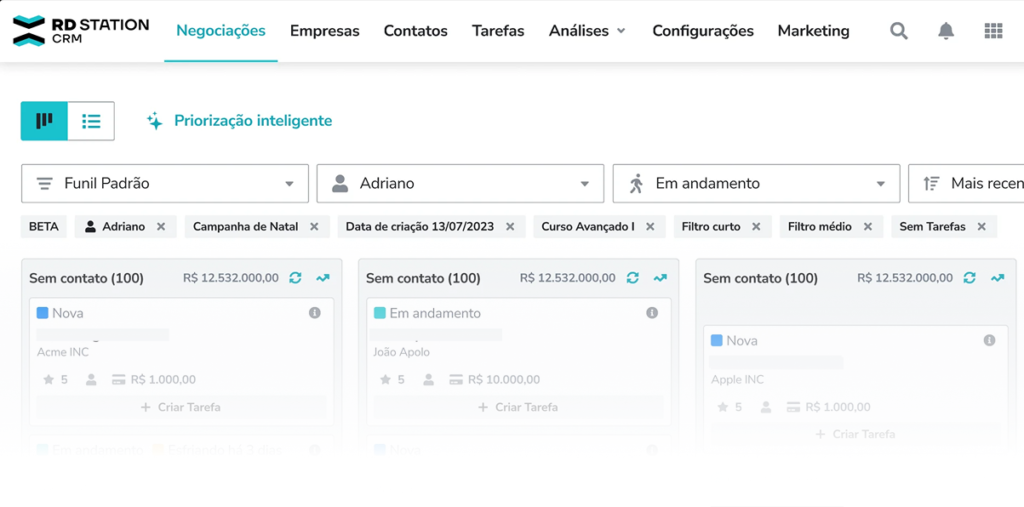Image resolution: width=1024 pixels, height=507 pixels.
Task: Click trend arrow icon in second Sem contato column
Action: coord(660,278)
